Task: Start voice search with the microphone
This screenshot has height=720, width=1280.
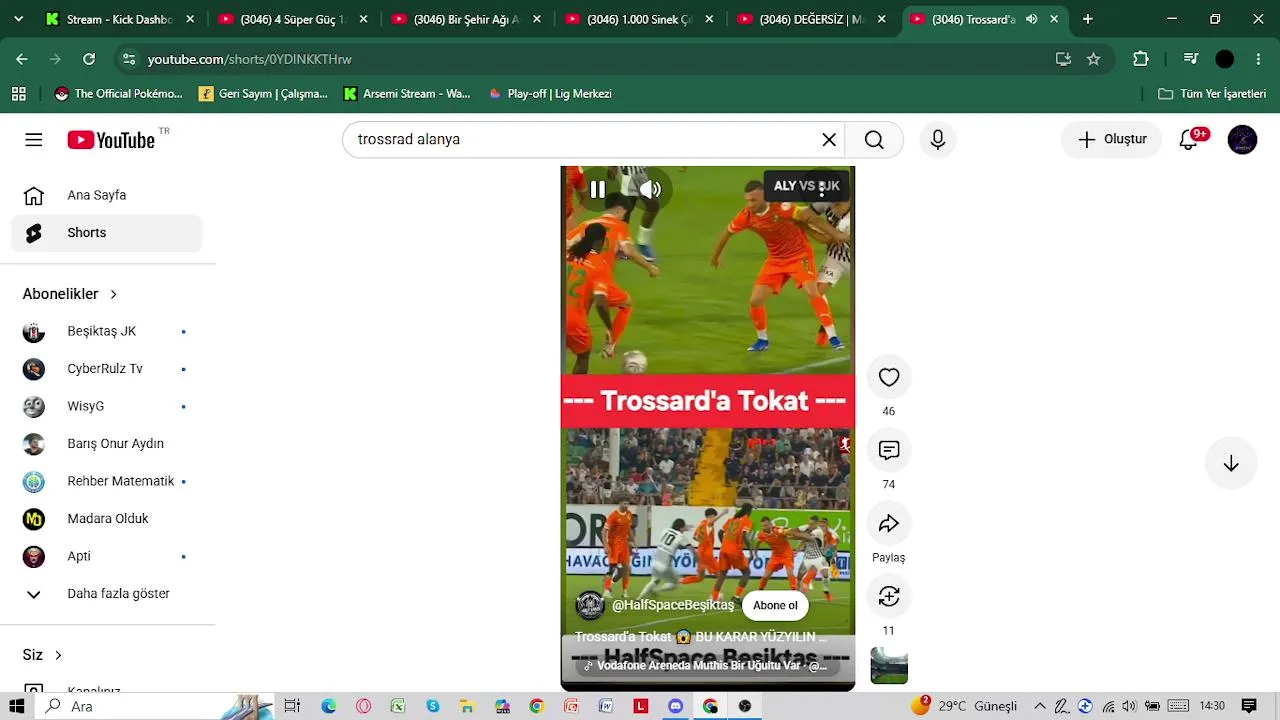Action: 937,140
